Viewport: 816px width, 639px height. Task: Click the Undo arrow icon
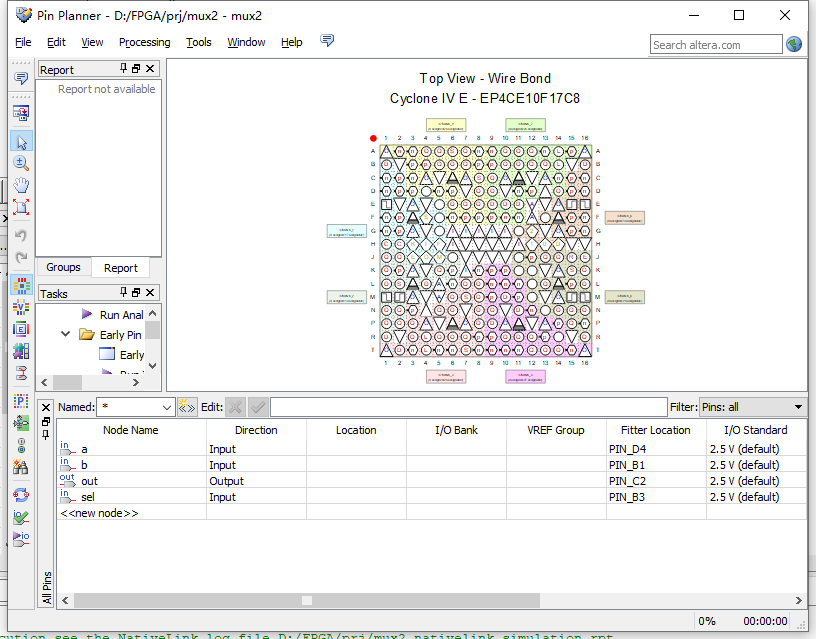point(21,236)
